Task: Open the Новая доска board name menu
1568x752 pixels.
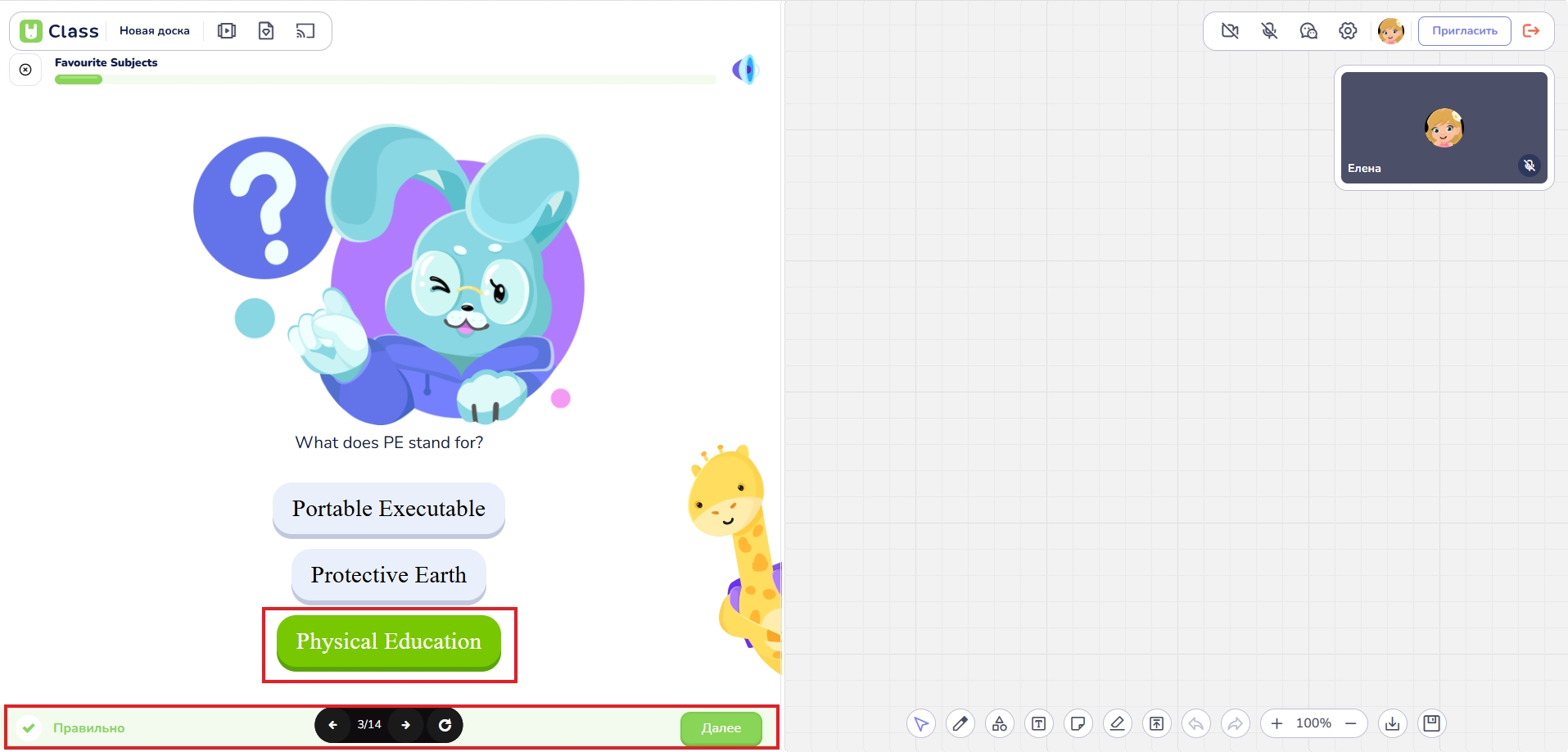Action: tap(154, 31)
